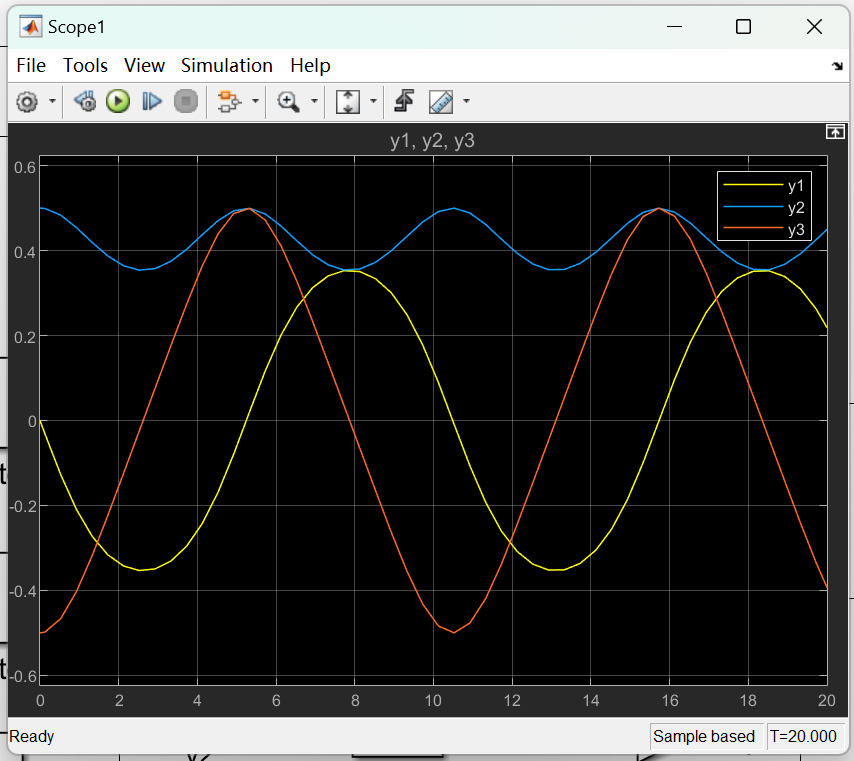Toggle y1 signal visibility in legend
The image size is (854, 761).
pos(795,186)
